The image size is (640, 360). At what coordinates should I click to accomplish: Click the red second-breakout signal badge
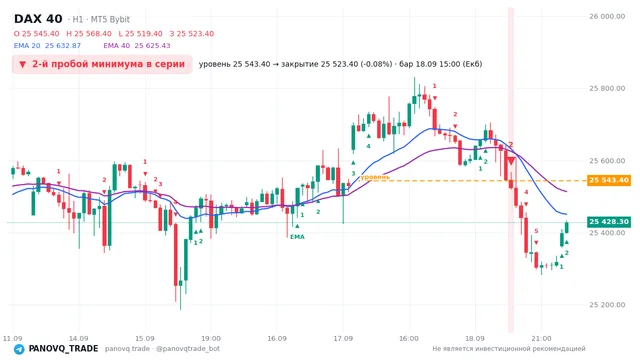click(102, 64)
